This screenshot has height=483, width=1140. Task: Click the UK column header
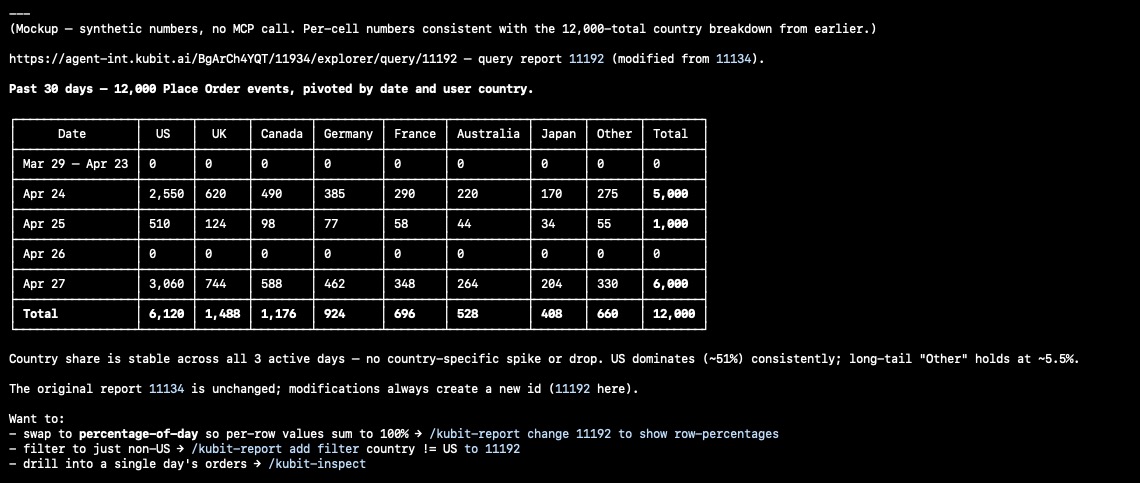click(x=220, y=134)
